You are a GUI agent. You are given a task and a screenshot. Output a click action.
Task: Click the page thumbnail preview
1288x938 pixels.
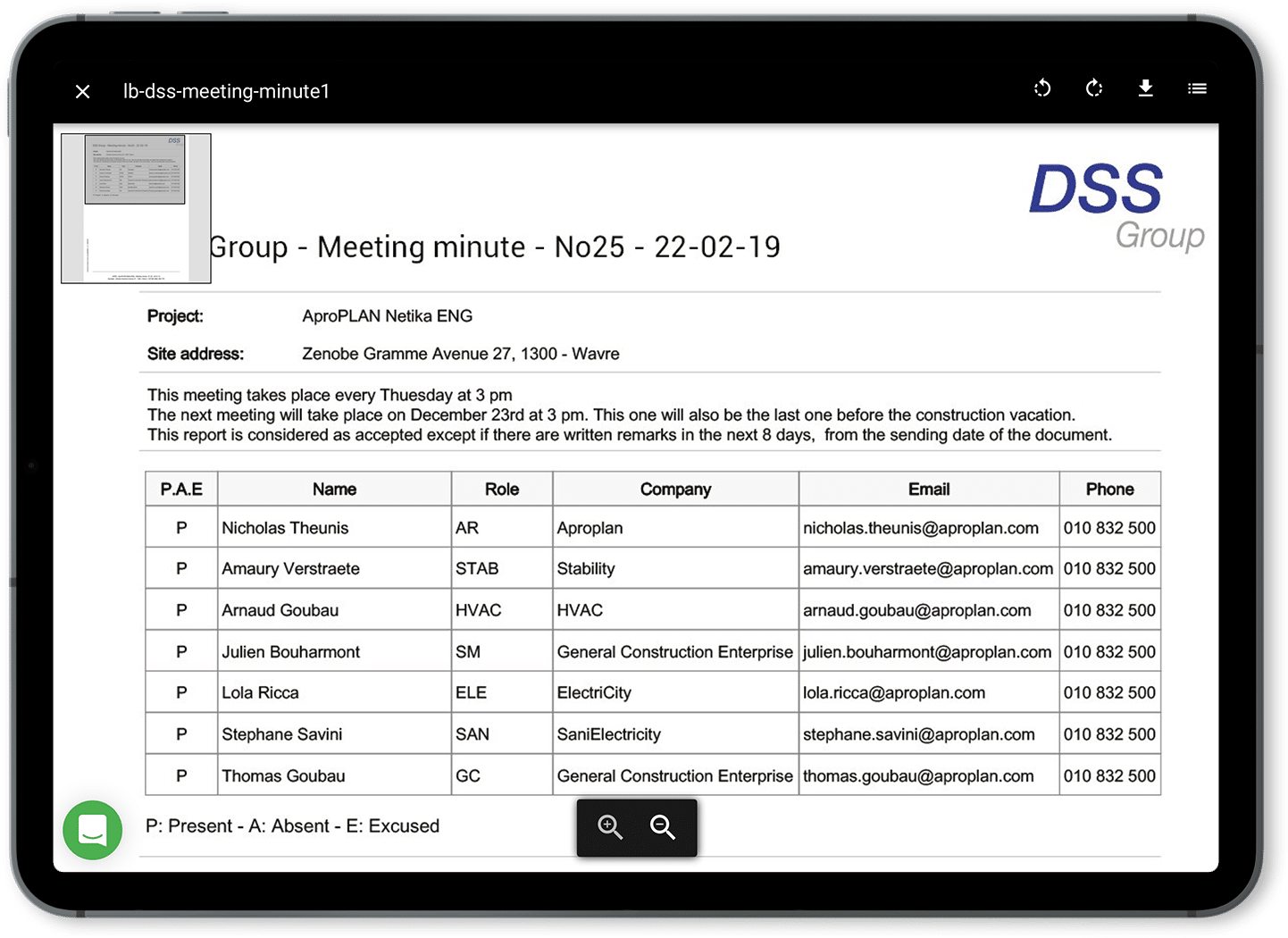tap(136, 208)
